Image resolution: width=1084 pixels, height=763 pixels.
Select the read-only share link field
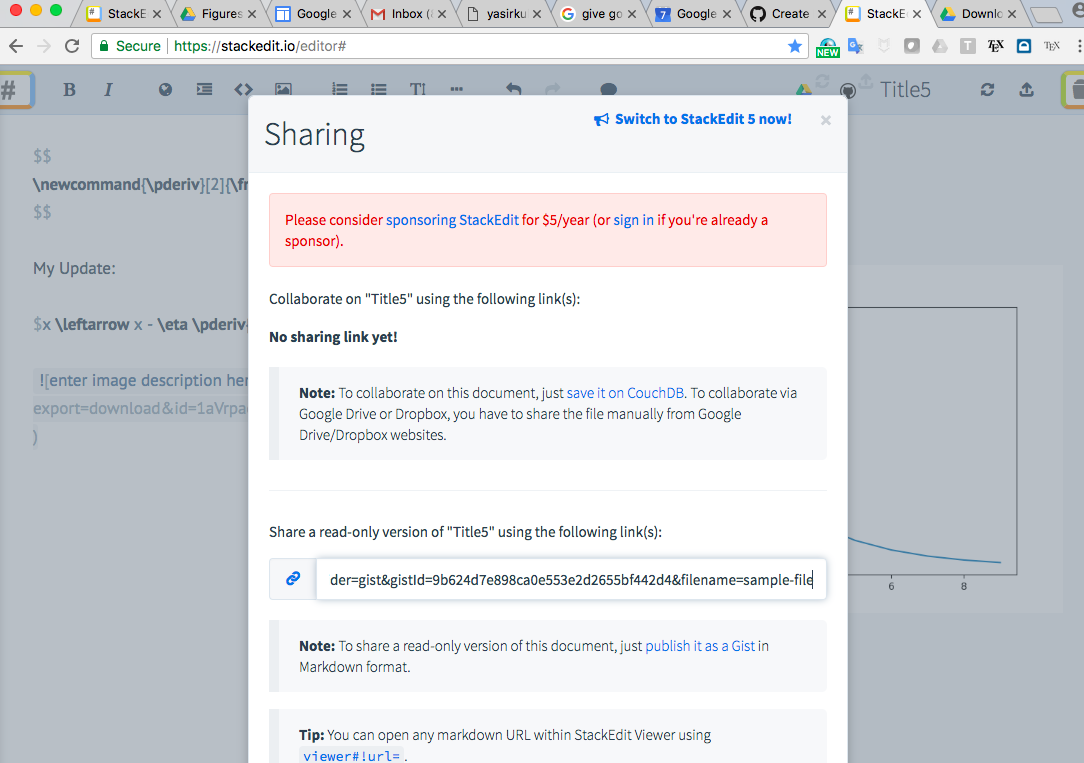[571, 579]
